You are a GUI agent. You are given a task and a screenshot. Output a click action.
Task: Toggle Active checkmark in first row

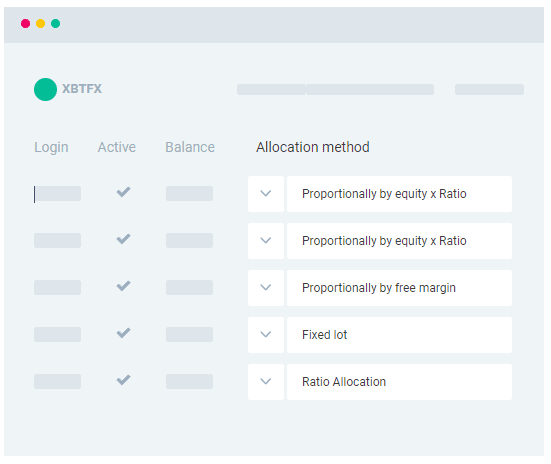click(x=123, y=192)
